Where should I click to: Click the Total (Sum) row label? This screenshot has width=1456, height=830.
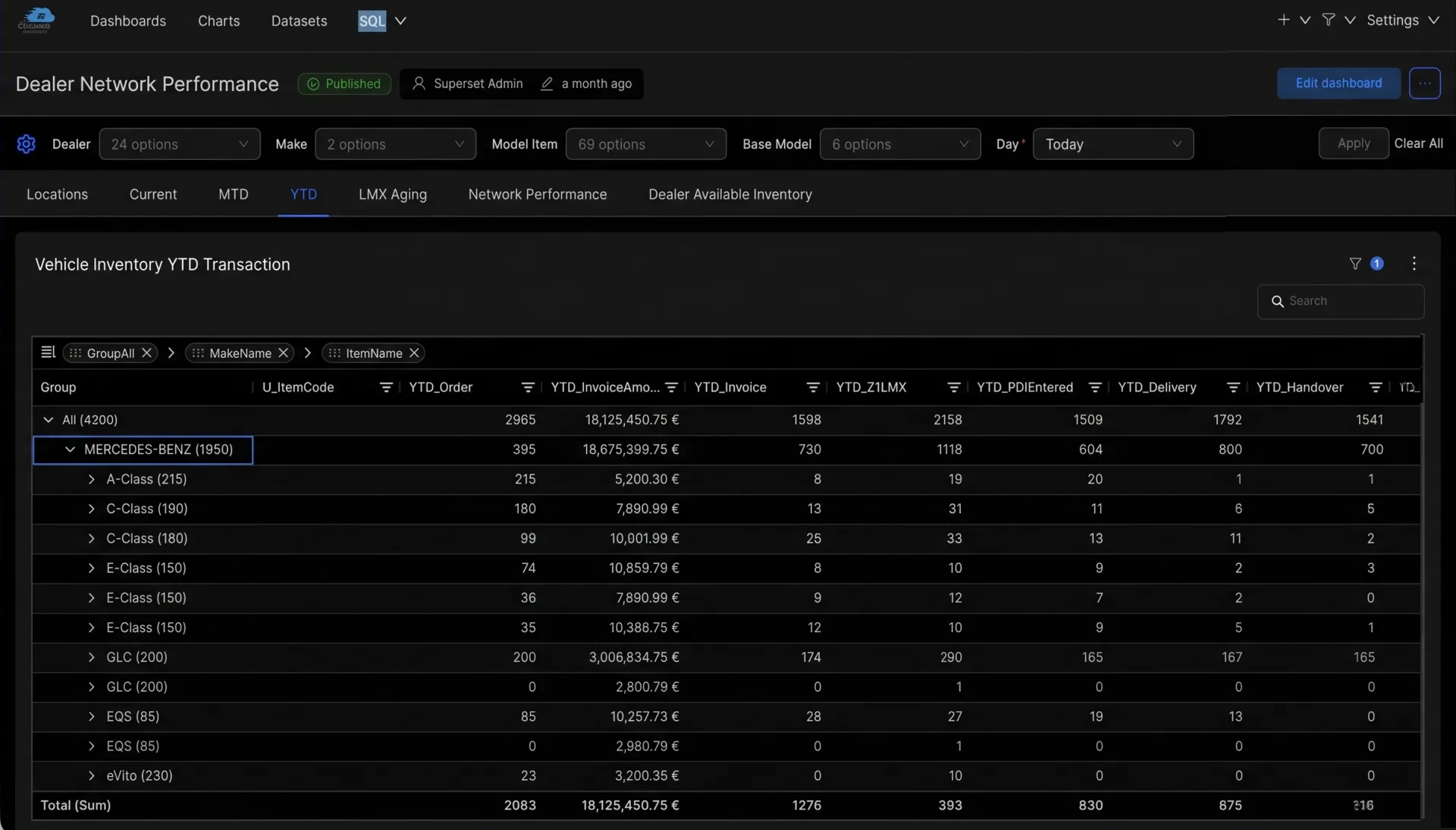76,805
